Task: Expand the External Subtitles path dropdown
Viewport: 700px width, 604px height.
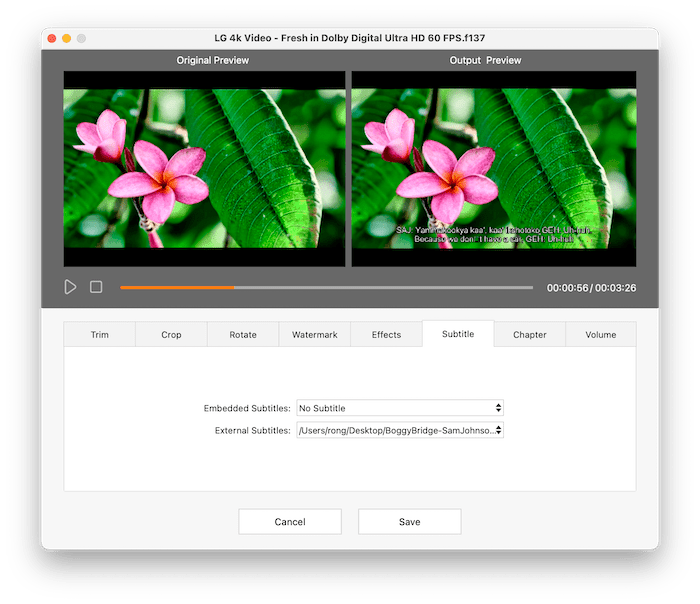Action: pyautogui.click(x=400, y=431)
